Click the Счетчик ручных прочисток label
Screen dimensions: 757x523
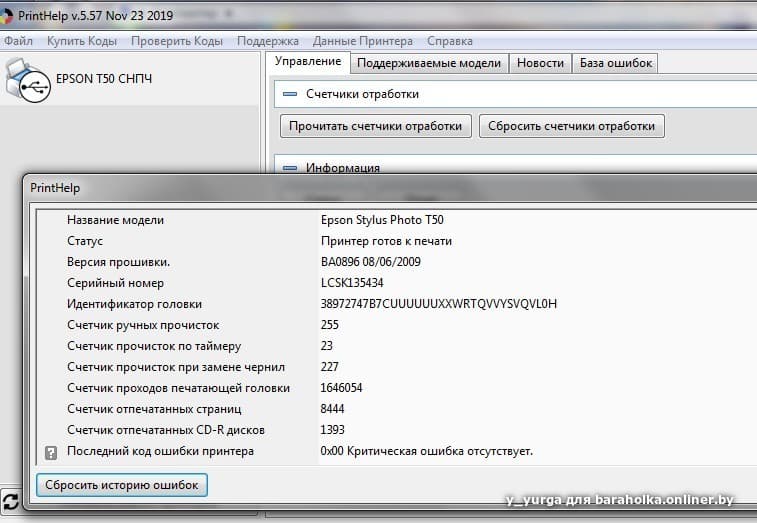[x=143, y=325]
